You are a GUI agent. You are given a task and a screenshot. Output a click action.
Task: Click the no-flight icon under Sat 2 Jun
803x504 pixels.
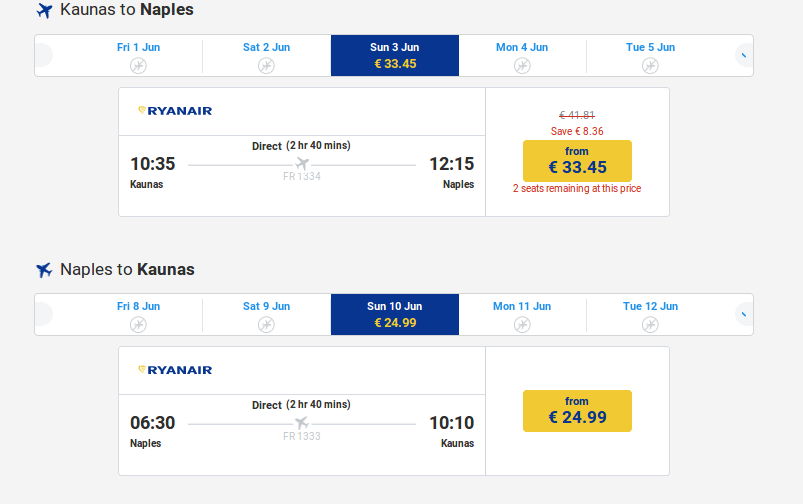[266, 66]
